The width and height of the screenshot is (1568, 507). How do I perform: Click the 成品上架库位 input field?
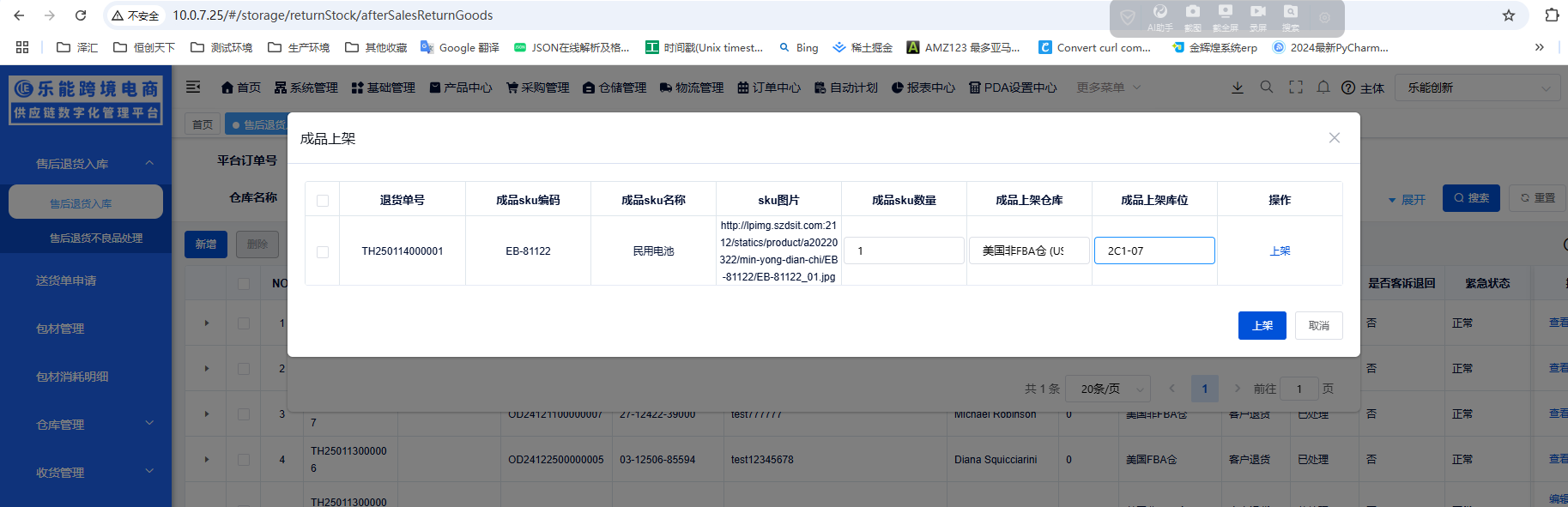point(1154,251)
